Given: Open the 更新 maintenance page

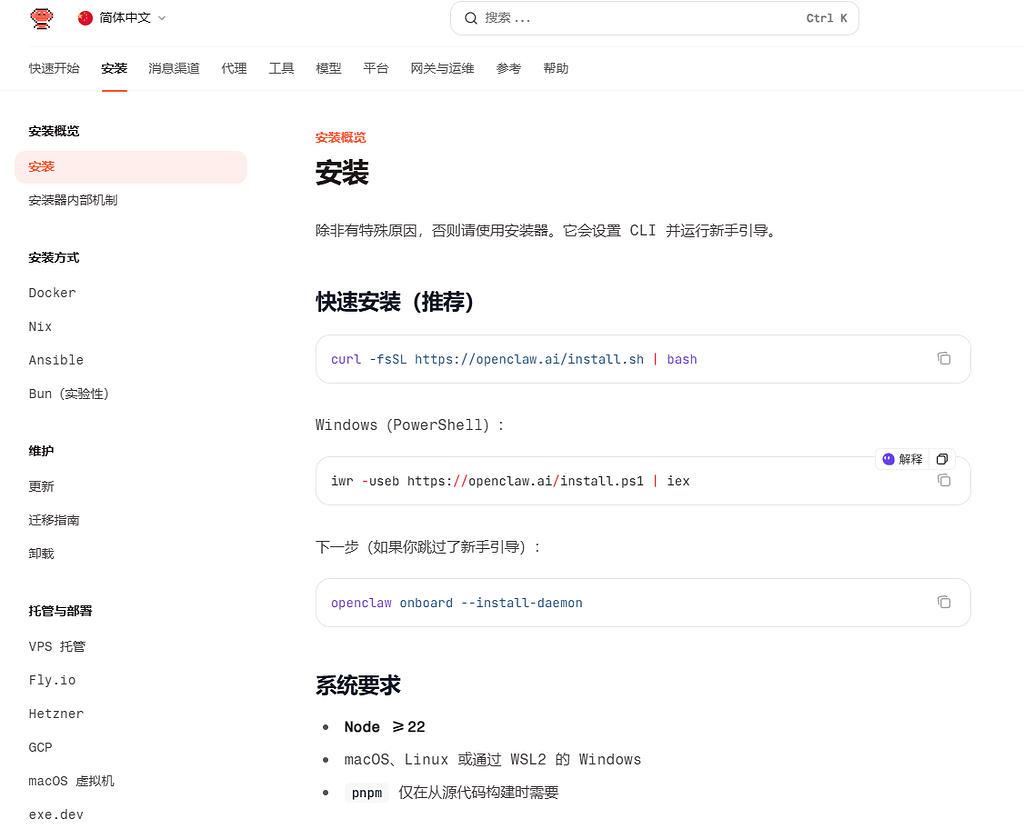Looking at the screenshot, I should 41,486.
